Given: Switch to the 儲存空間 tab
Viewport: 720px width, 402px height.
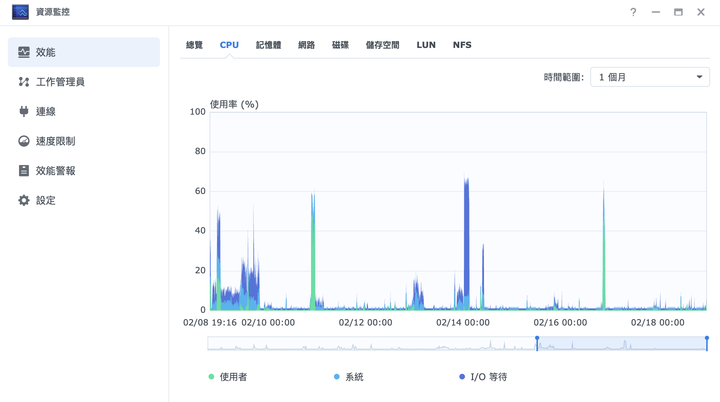Looking at the screenshot, I should point(382,45).
